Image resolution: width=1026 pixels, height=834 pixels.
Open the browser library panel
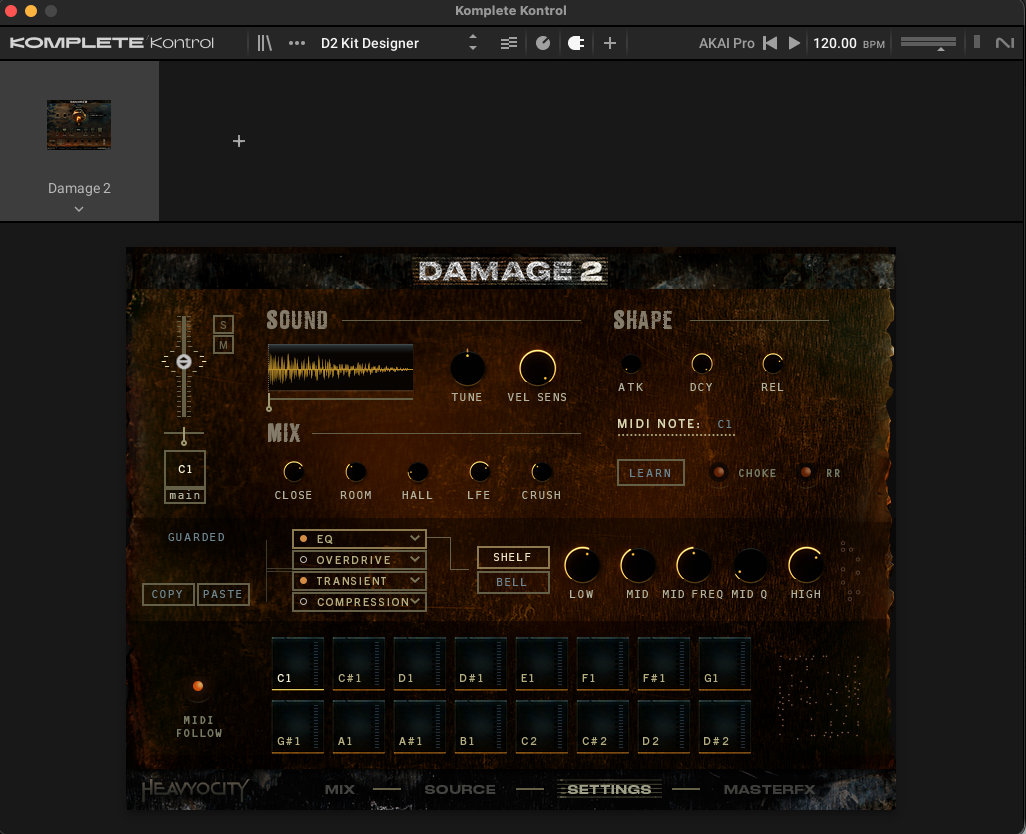[264, 43]
